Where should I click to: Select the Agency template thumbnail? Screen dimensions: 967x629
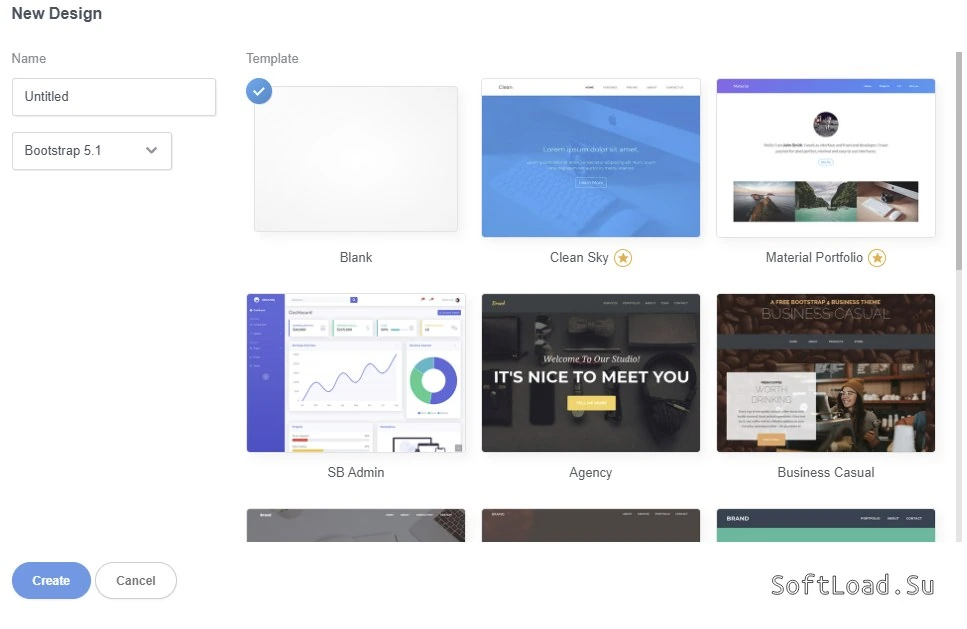591,373
